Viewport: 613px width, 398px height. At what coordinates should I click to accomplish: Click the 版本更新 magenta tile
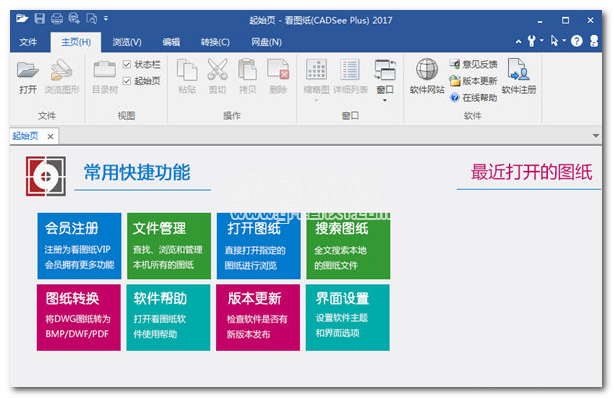click(x=258, y=317)
